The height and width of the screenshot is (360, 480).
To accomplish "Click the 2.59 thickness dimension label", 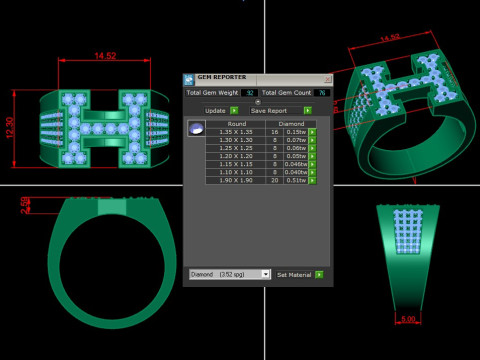I will point(24,205).
